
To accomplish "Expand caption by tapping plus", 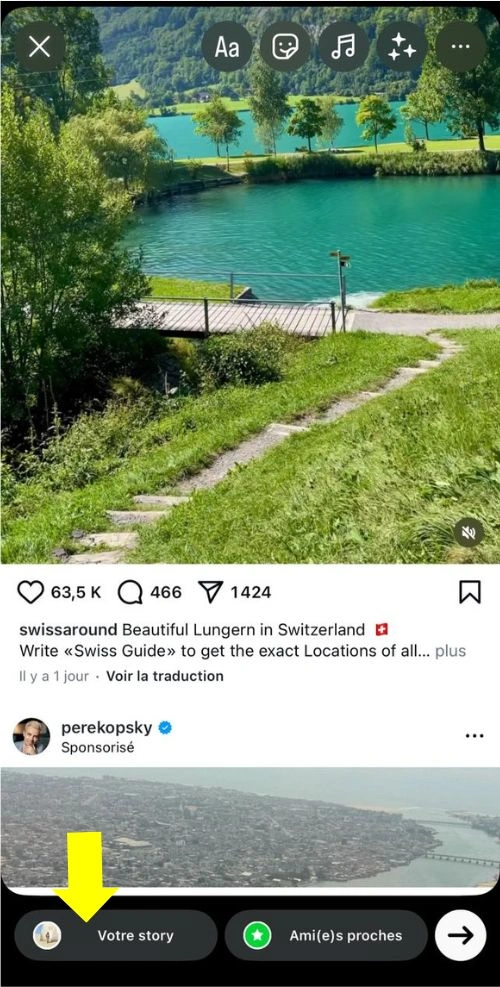I will click(451, 651).
